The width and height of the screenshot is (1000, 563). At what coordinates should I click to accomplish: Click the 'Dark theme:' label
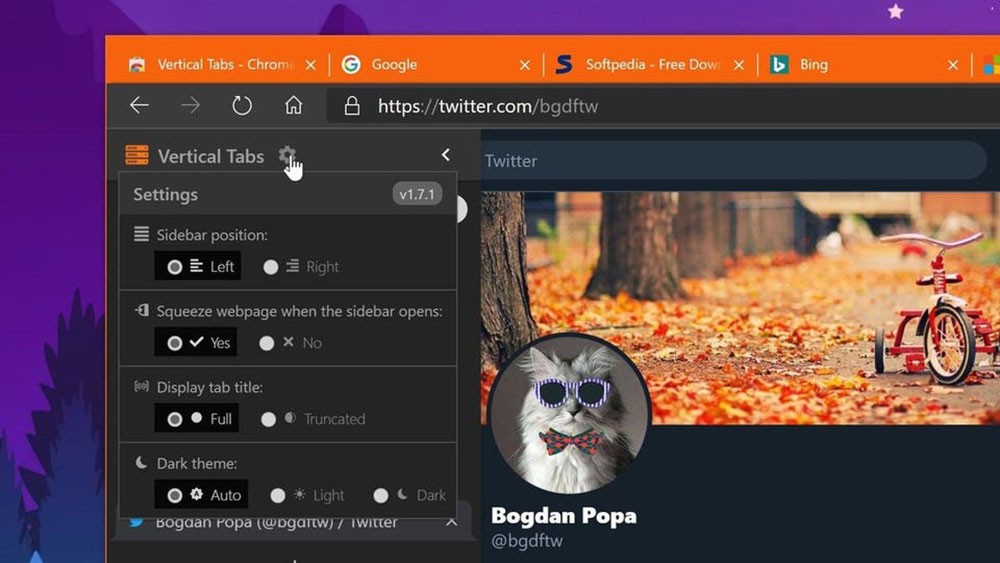coord(197,464)
